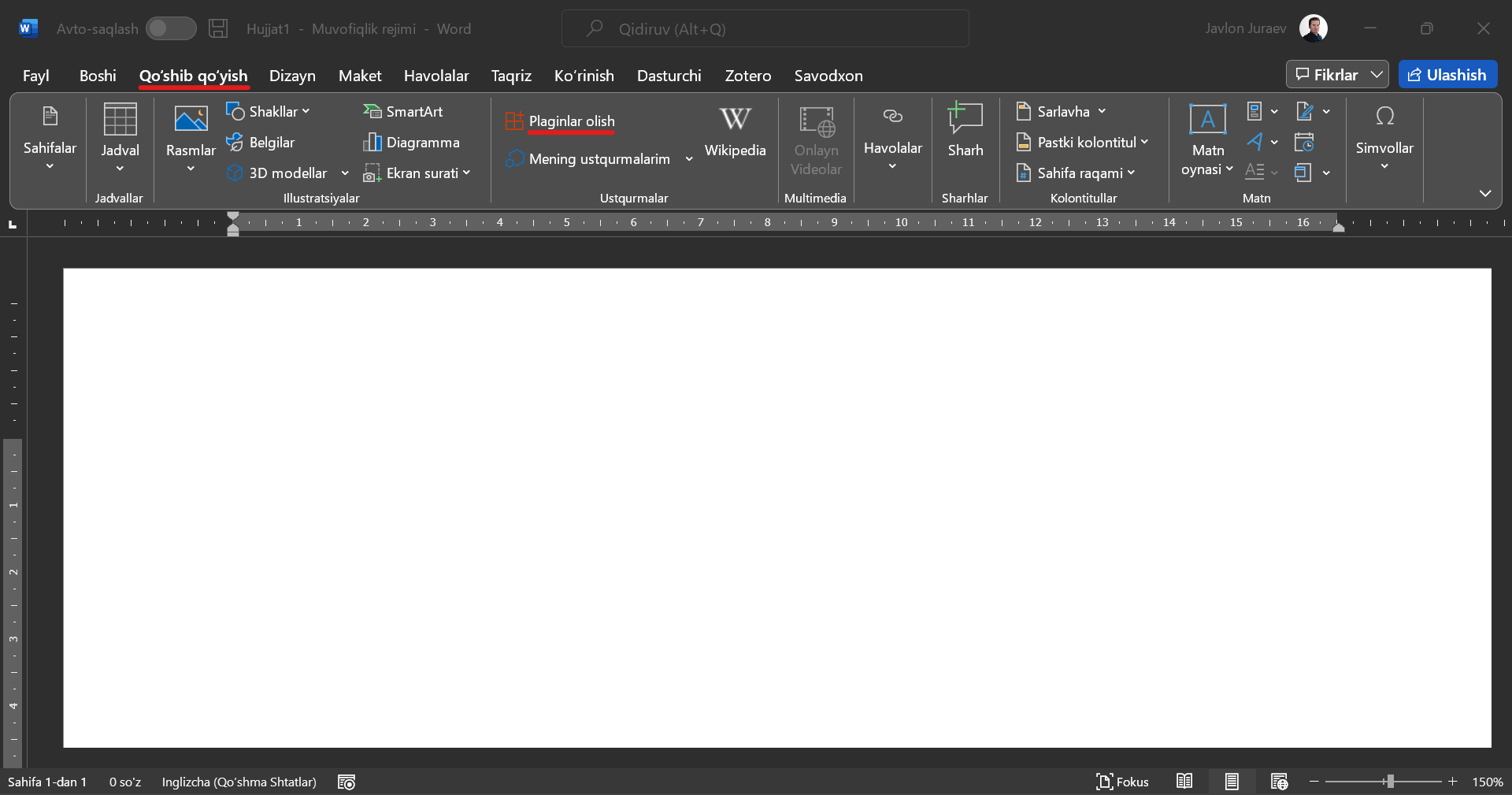Expand the Shakllar shapes dropdown
Screen dimensions: 1512x795
click(x=269, y=112)
